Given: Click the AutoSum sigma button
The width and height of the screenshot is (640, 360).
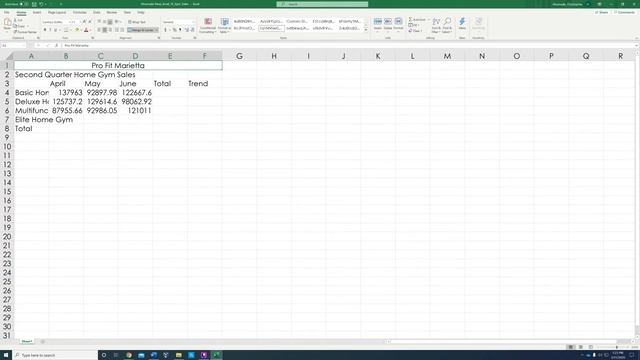Looking at the screenshot, I should [x=417, y=20].
